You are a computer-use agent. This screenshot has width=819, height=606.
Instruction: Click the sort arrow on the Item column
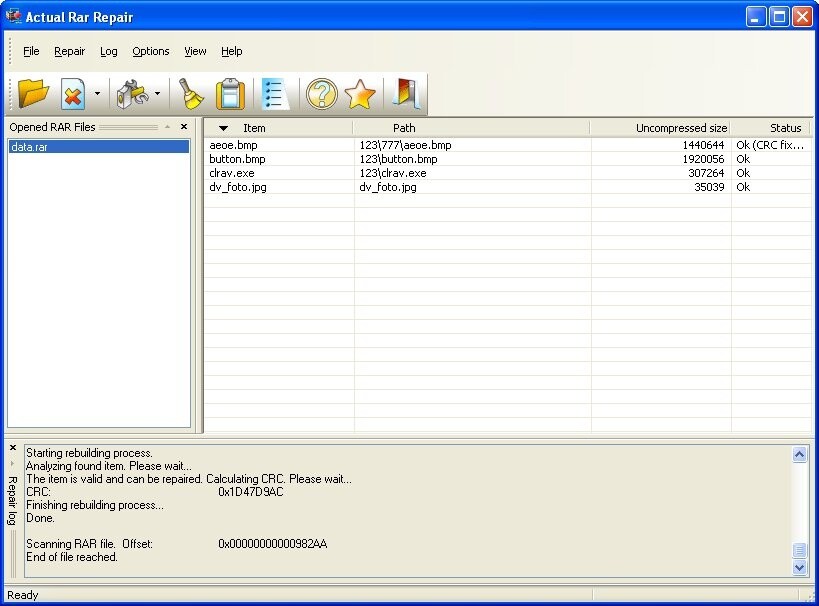tap(225, 128)
